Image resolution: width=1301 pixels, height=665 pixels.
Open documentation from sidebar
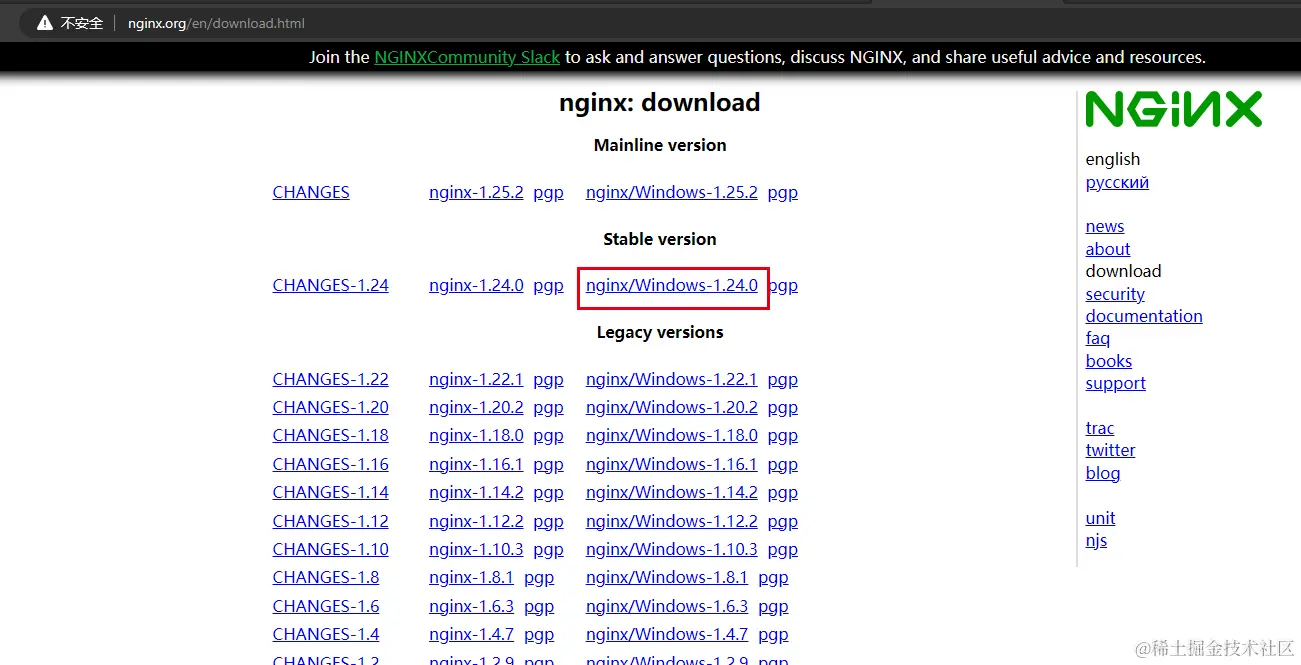tap(1144, 316)
